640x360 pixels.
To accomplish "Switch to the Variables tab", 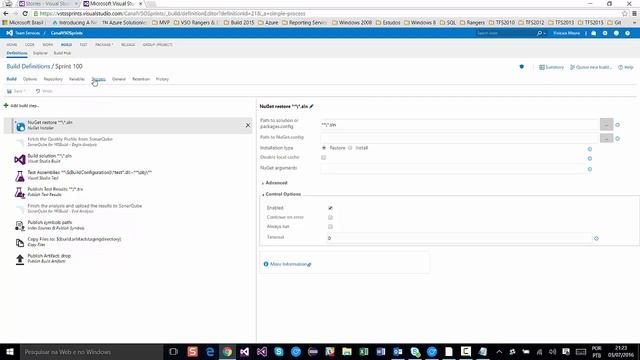I will point(77,79).
